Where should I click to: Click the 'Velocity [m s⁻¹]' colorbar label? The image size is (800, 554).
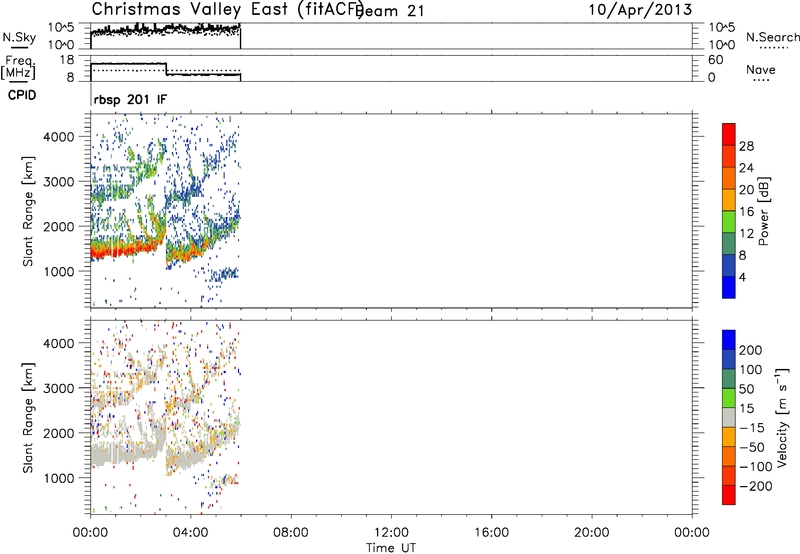[782, 417]
